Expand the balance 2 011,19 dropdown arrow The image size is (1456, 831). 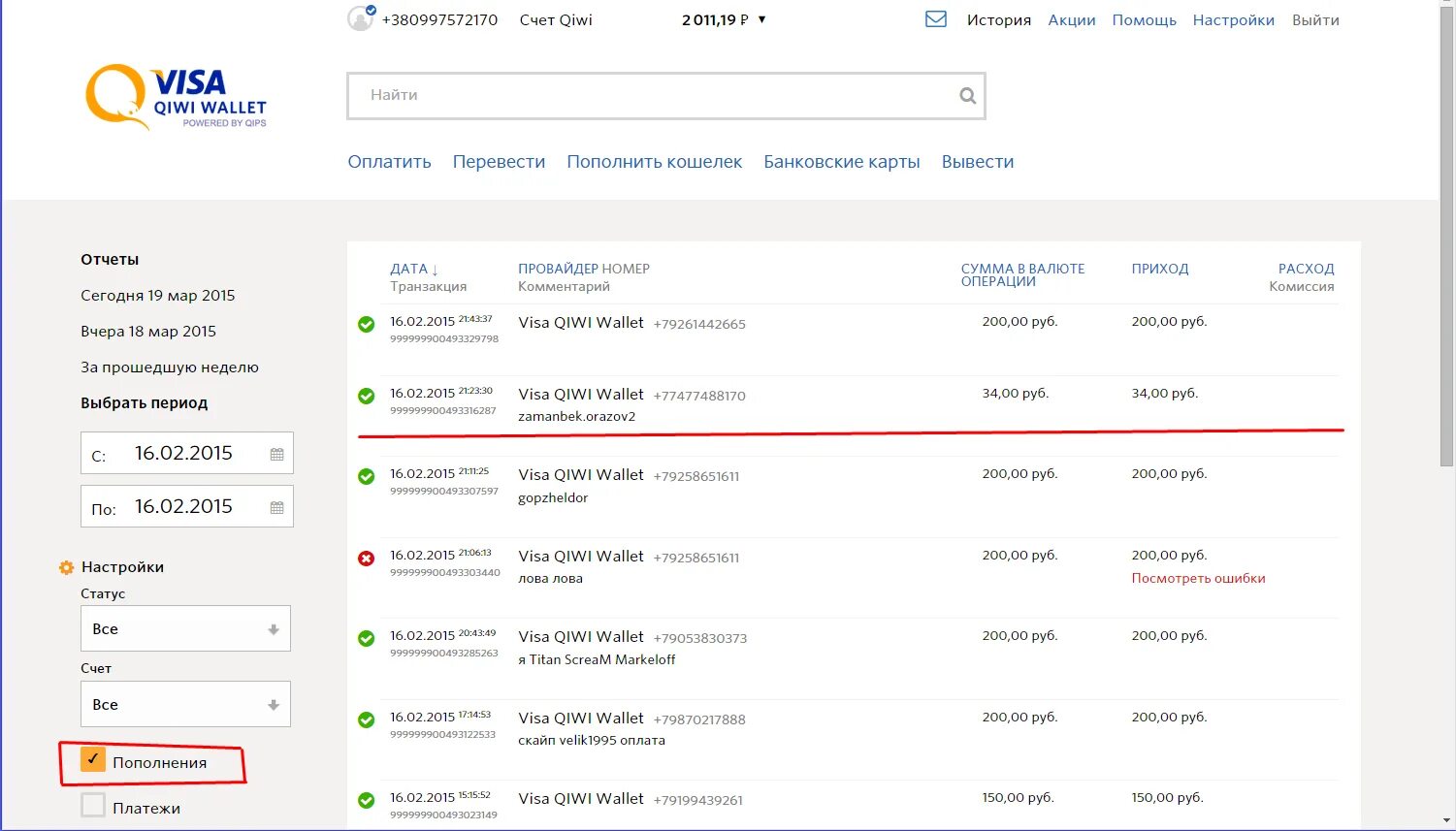tap(761, 19)
